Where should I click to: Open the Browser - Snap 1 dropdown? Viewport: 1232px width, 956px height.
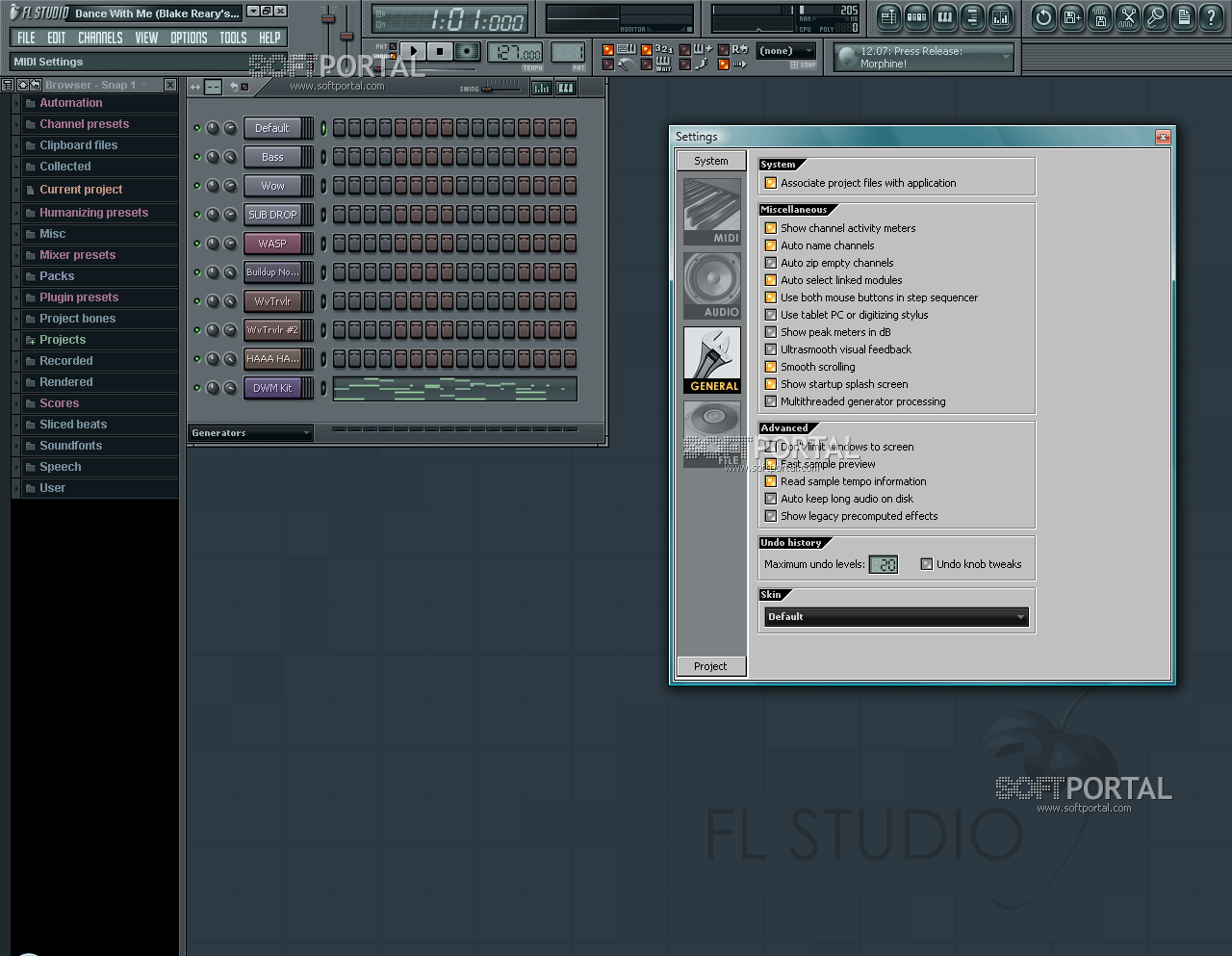pyautogui.click(x=96, y=85)
